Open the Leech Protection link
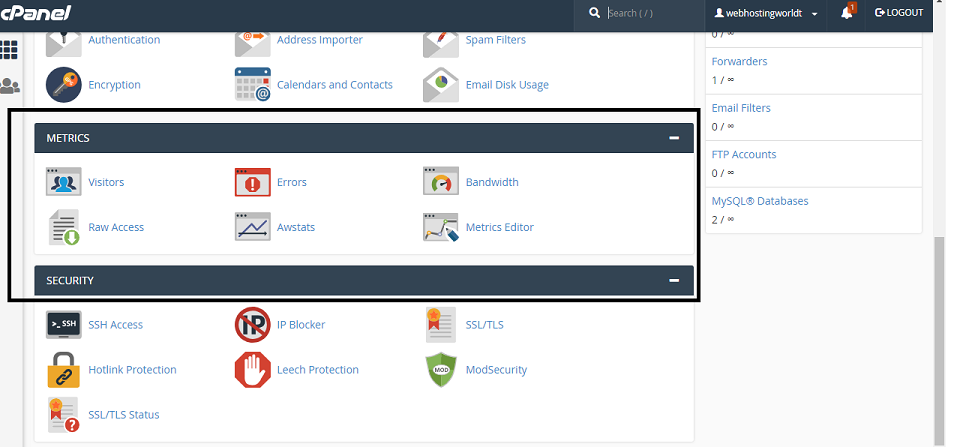Screen dimensions: 967x447 click(318, 369)
